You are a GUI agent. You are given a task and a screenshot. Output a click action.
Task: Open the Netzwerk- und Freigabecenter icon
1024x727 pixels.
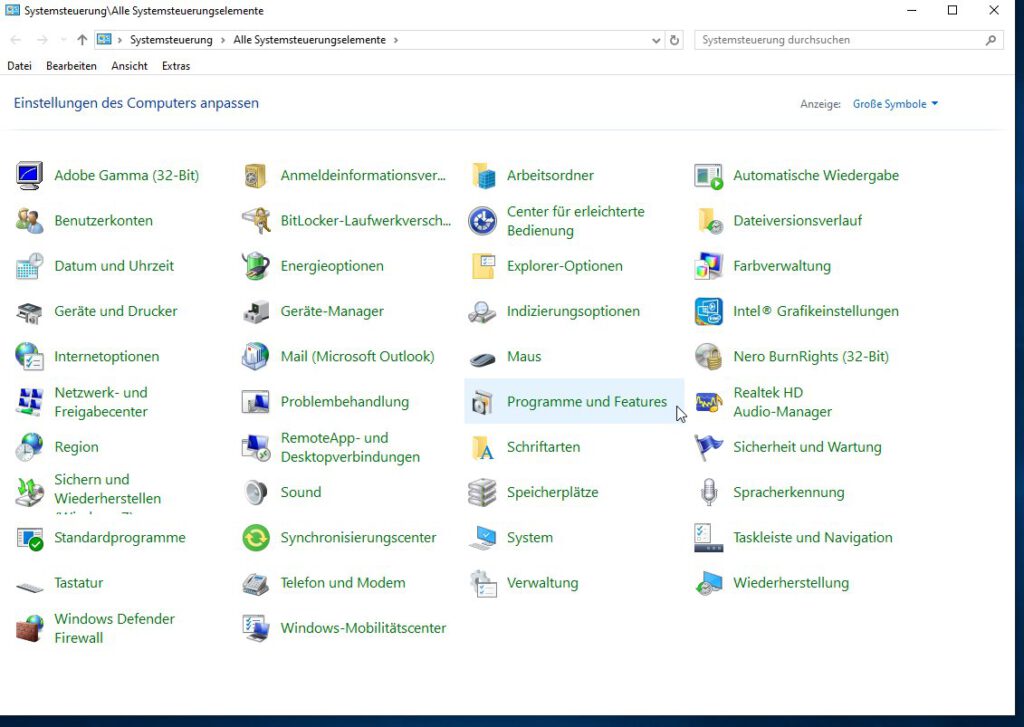tap(29, 402)
